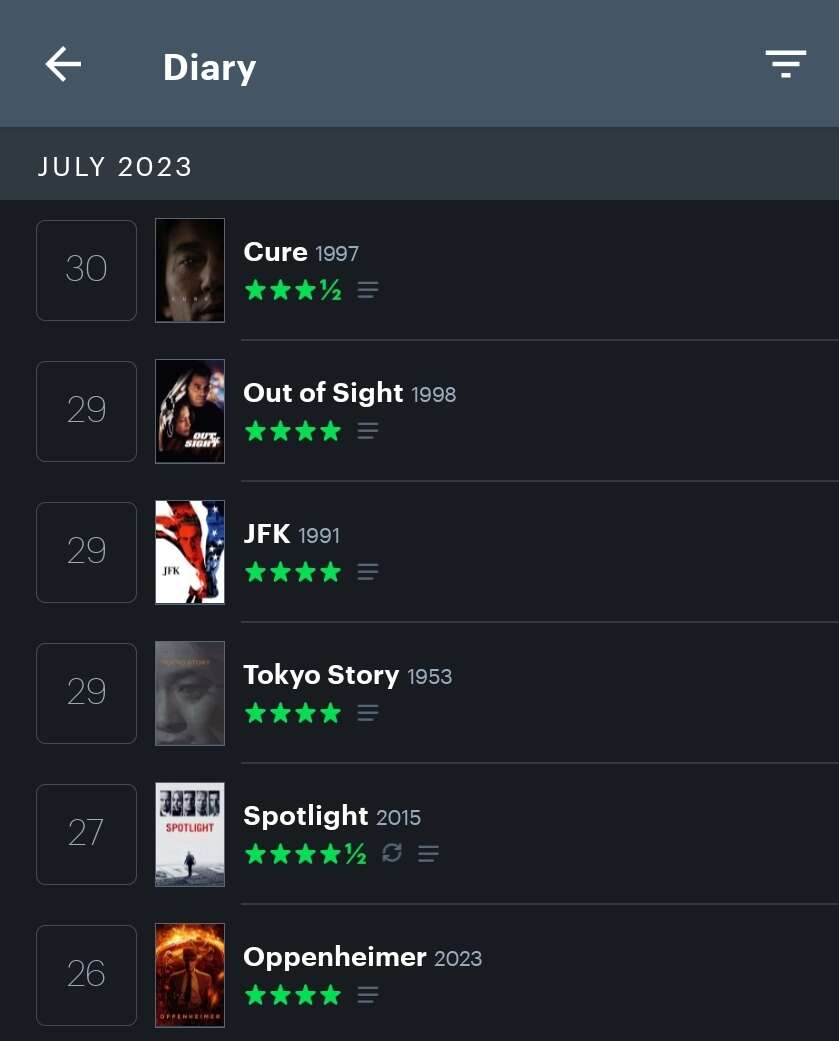The width and height of the screenshot is (839, 1041).
Task: Open the Out of Sight poster
Action: (190, 411)
